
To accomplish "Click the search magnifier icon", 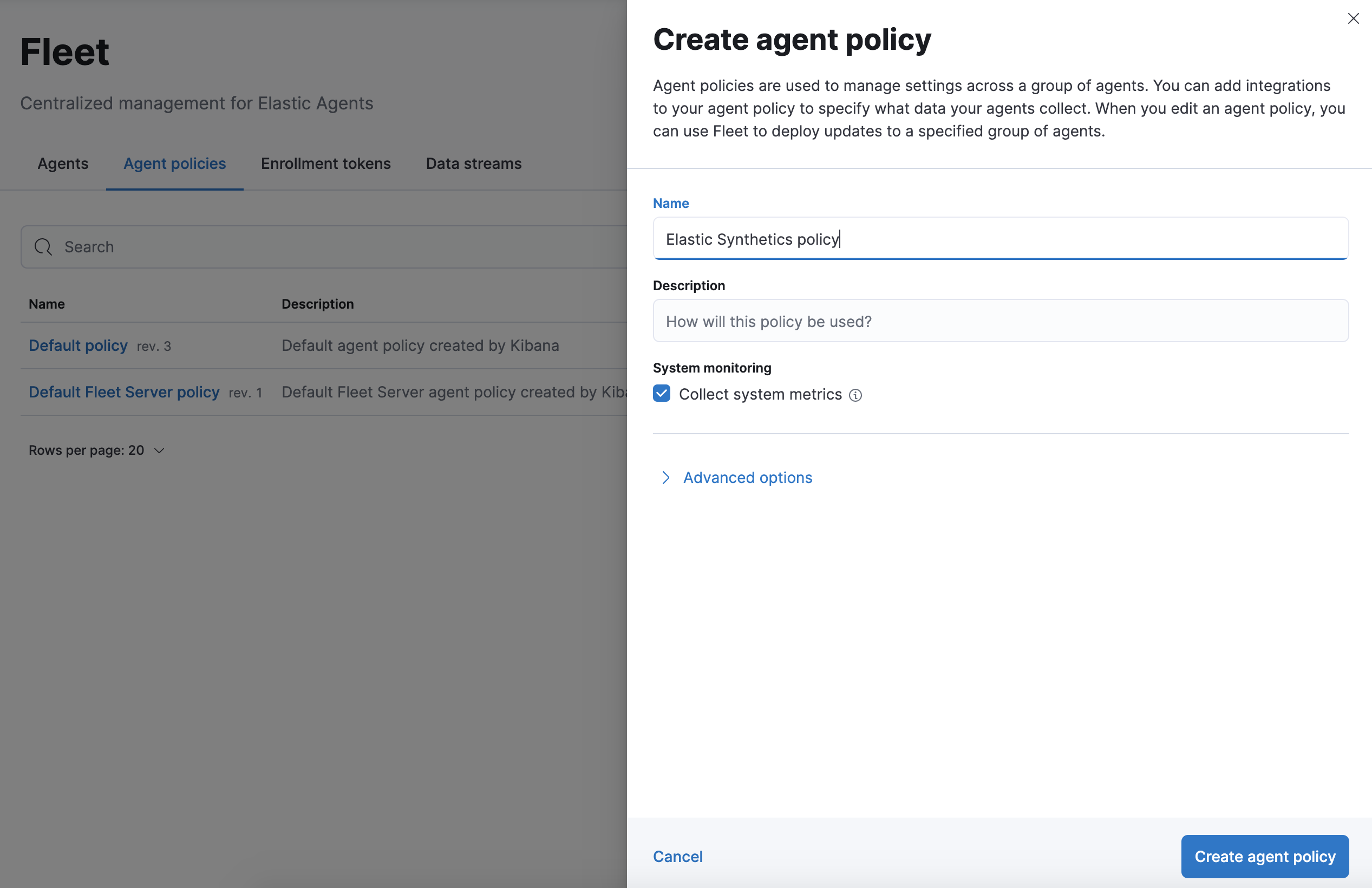I will [x=43, y=246].
